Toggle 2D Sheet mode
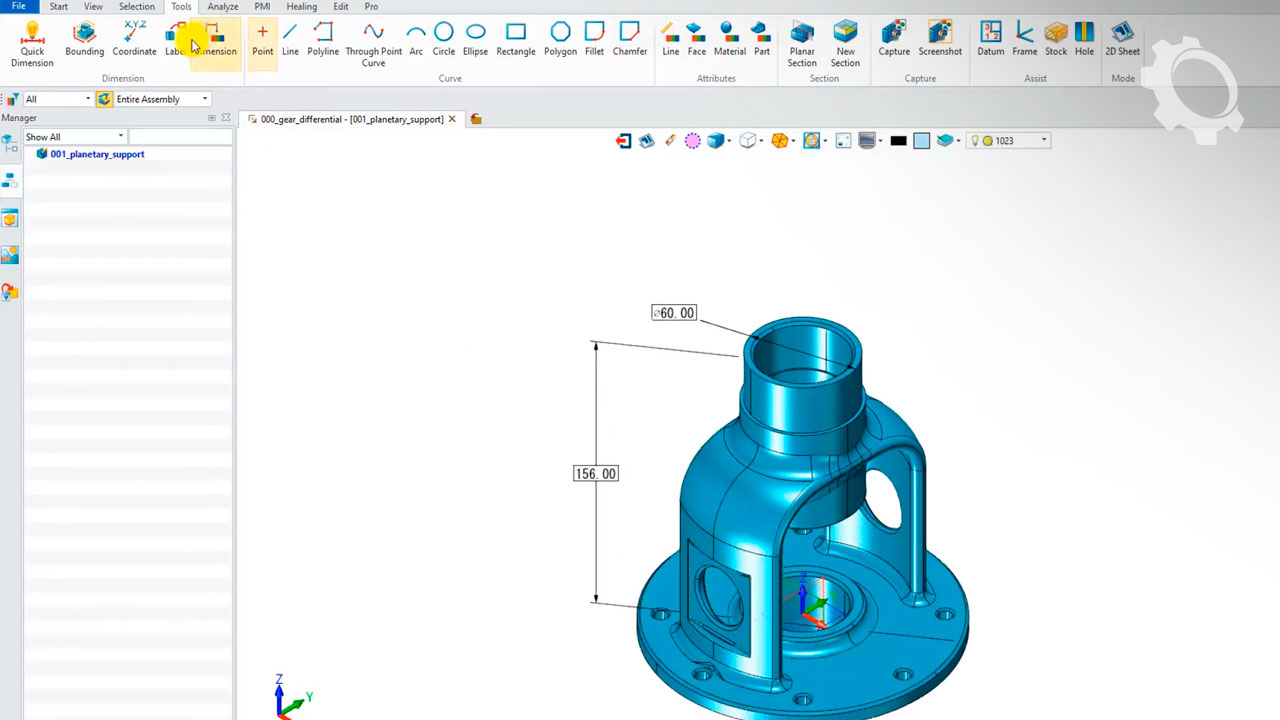Screen dimensions: 1280x720 click(1122, 40)
